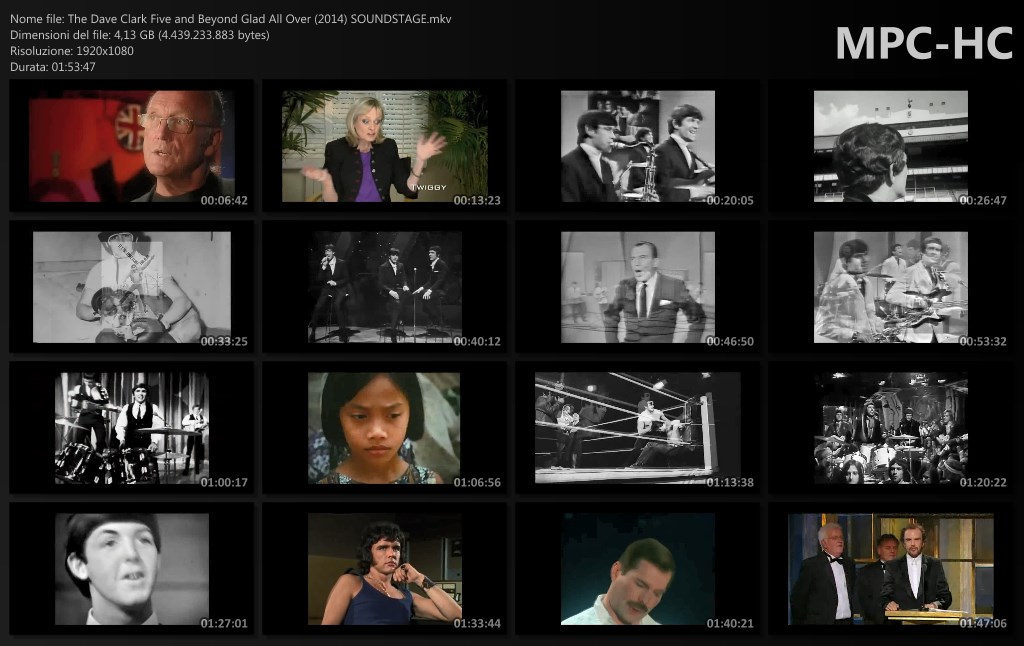Open the phone call thumbnail at 01:33:44
This screenshot has height=646, width=1024.
pos(384,569)
